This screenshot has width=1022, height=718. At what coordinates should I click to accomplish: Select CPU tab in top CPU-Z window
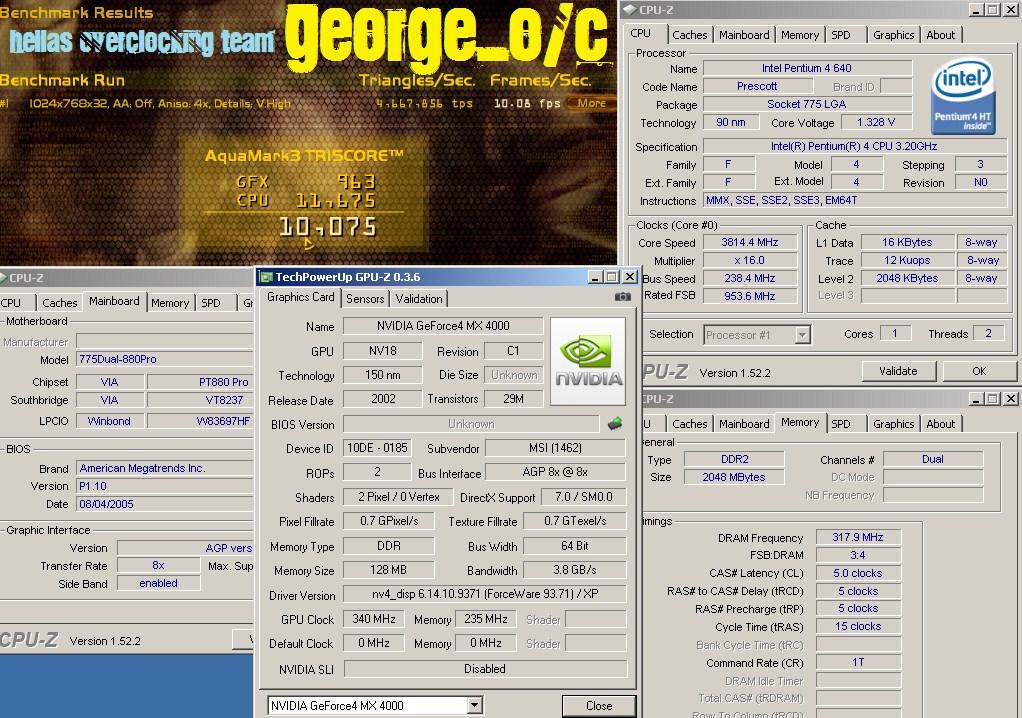(x=641, y=33)
